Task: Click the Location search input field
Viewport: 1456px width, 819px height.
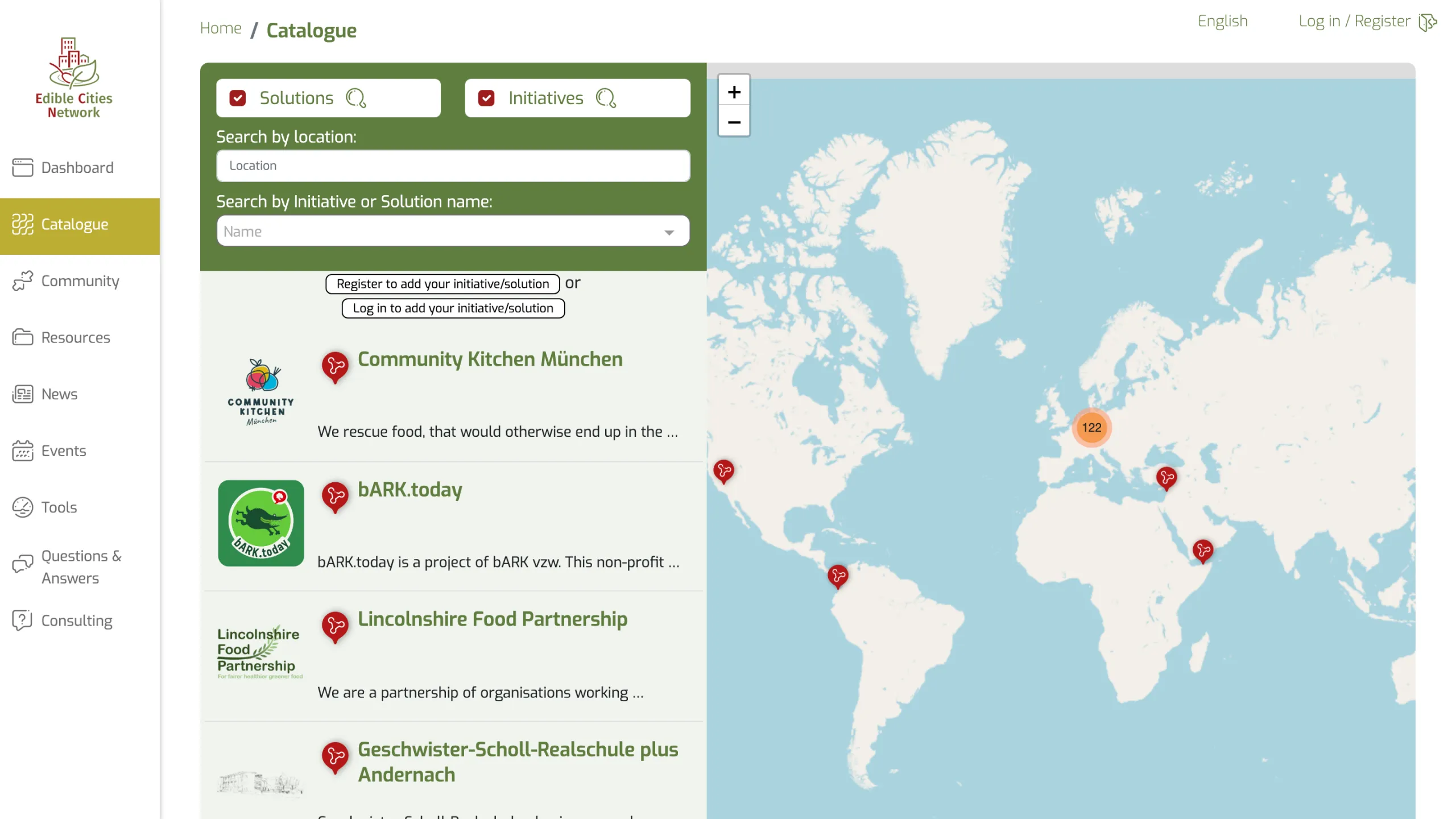Action: coord(453,166)
